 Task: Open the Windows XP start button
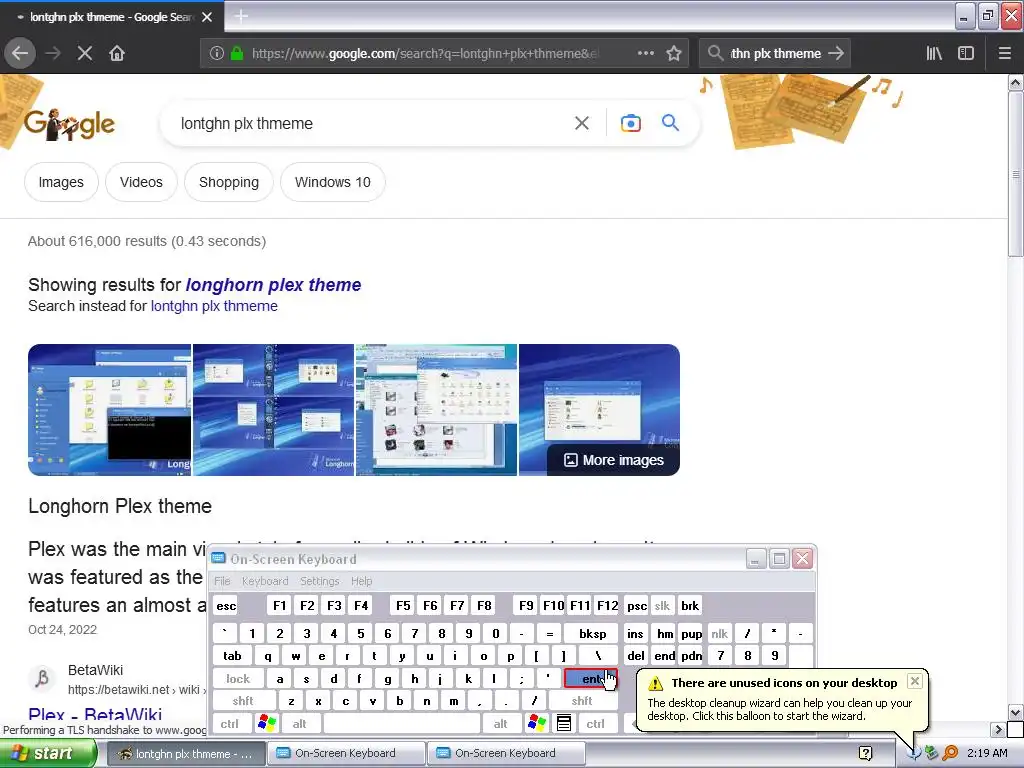point(48,754)
